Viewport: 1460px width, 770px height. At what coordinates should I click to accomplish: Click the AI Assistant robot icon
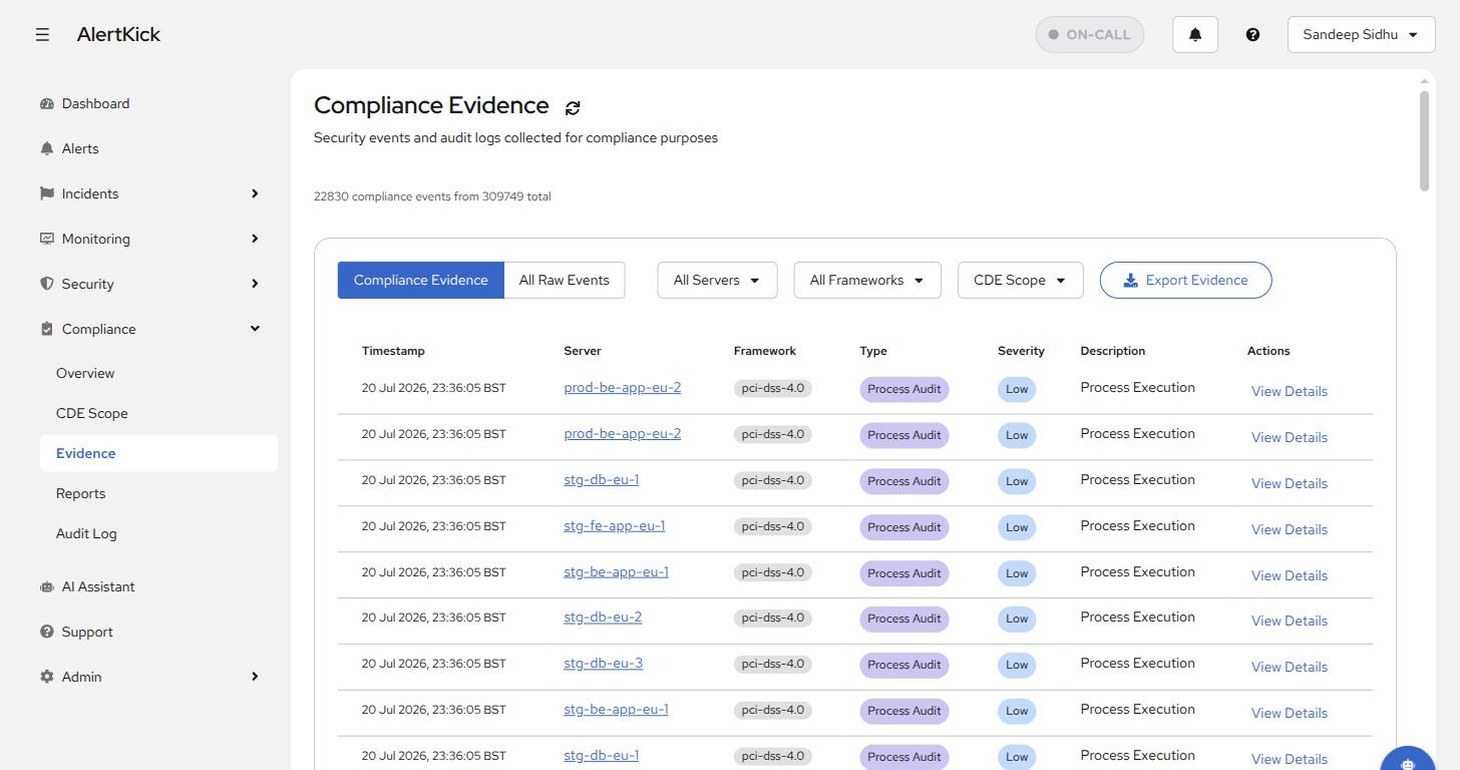point(46,586)
